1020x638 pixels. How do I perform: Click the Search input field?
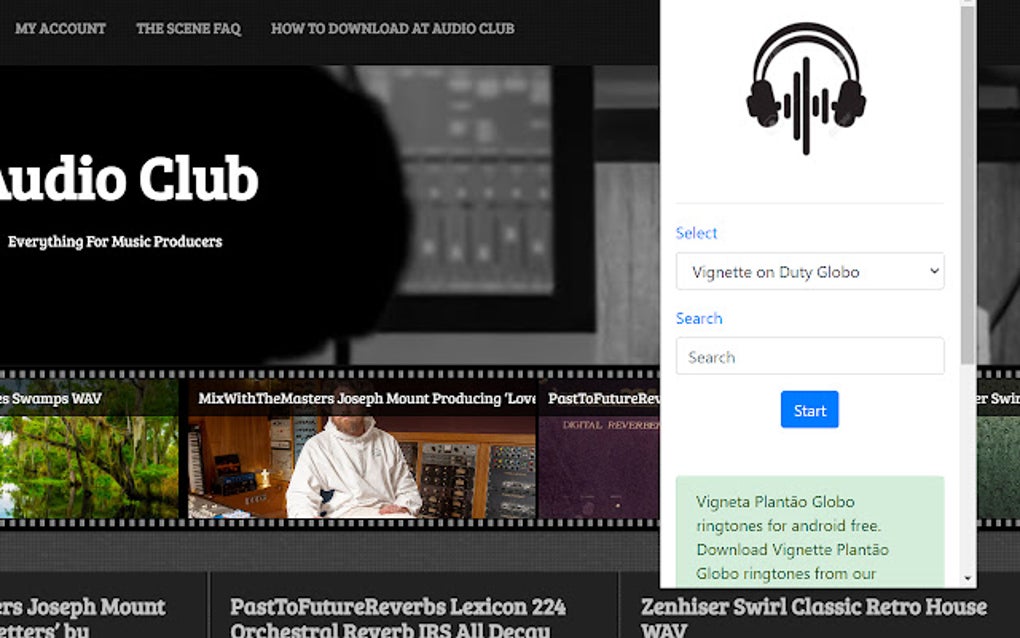(x=809, y=356)
